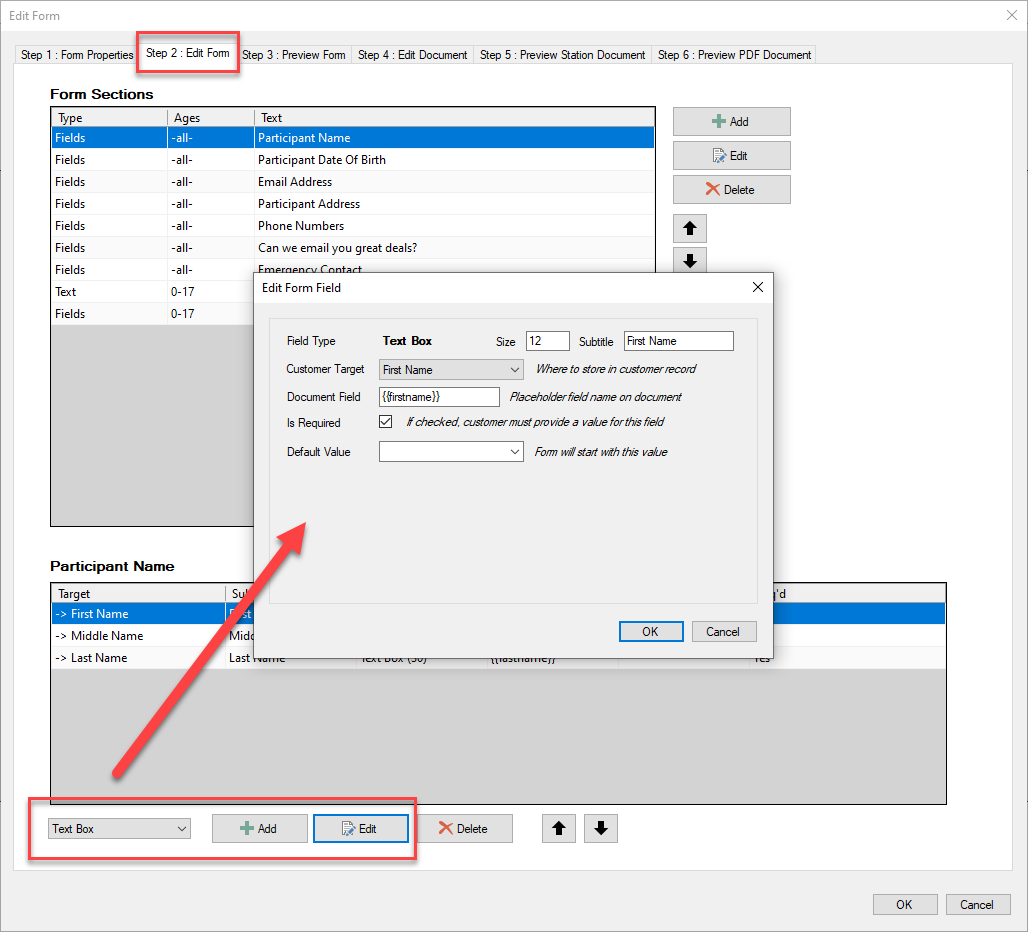Screen dimensions: 1028x932
Task: Add a new field to Participant Name
Action: pyautogui.click(x=260, y=828)
